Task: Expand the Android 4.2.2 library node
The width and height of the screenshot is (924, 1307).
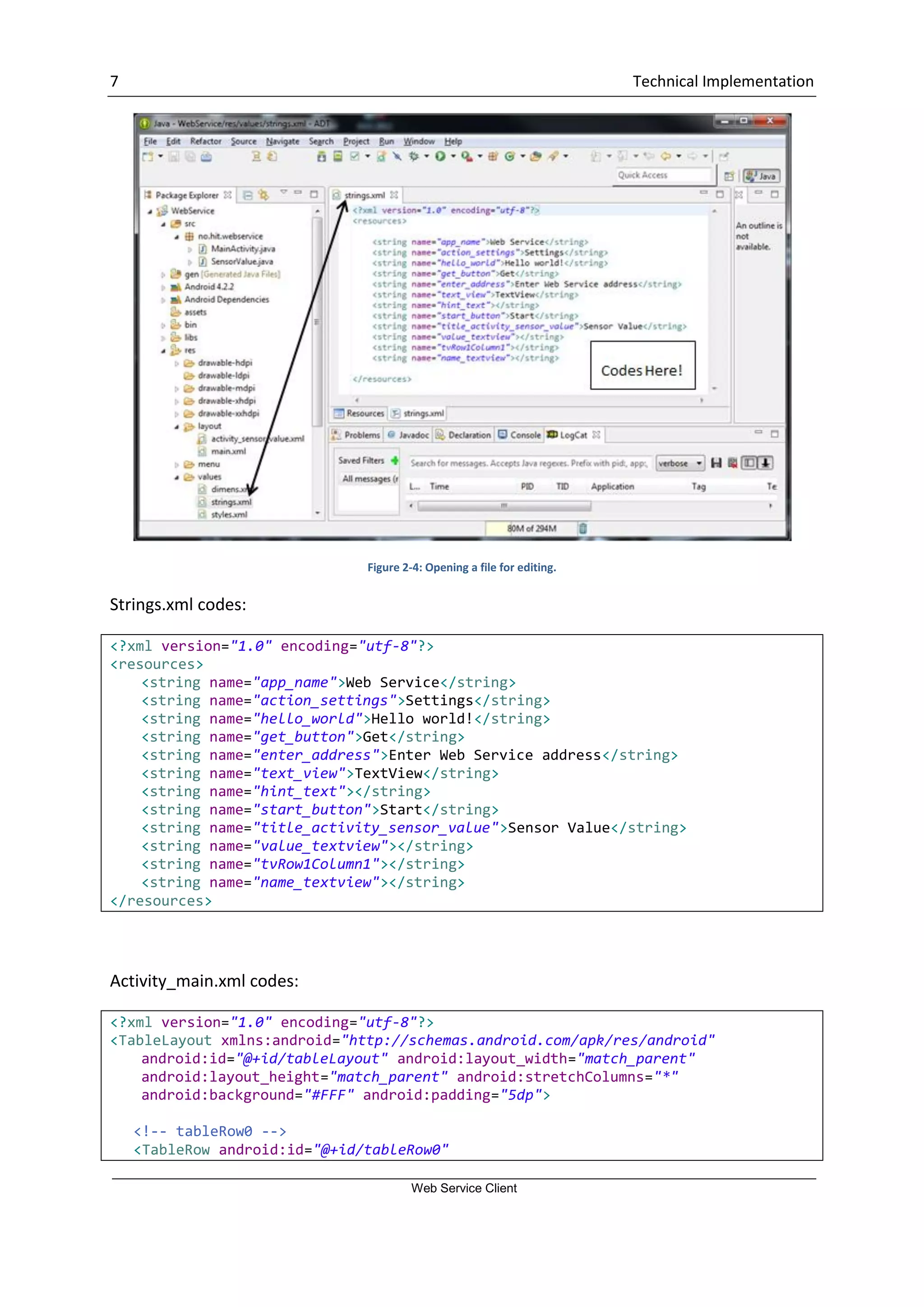Action: pyautogui.click(x=163, y=287)
